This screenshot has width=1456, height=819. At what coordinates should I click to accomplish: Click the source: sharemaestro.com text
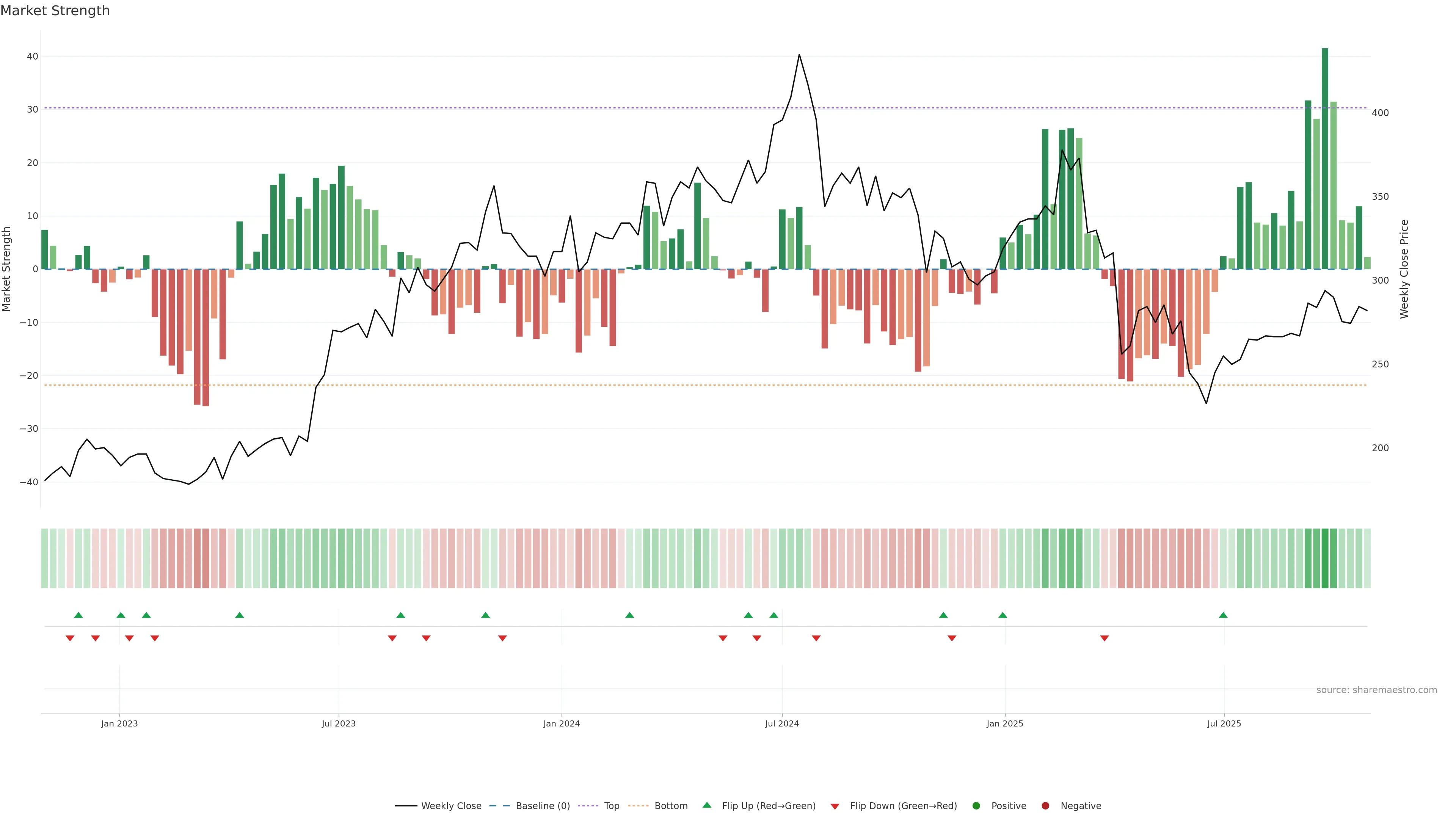coord(1376,690)
